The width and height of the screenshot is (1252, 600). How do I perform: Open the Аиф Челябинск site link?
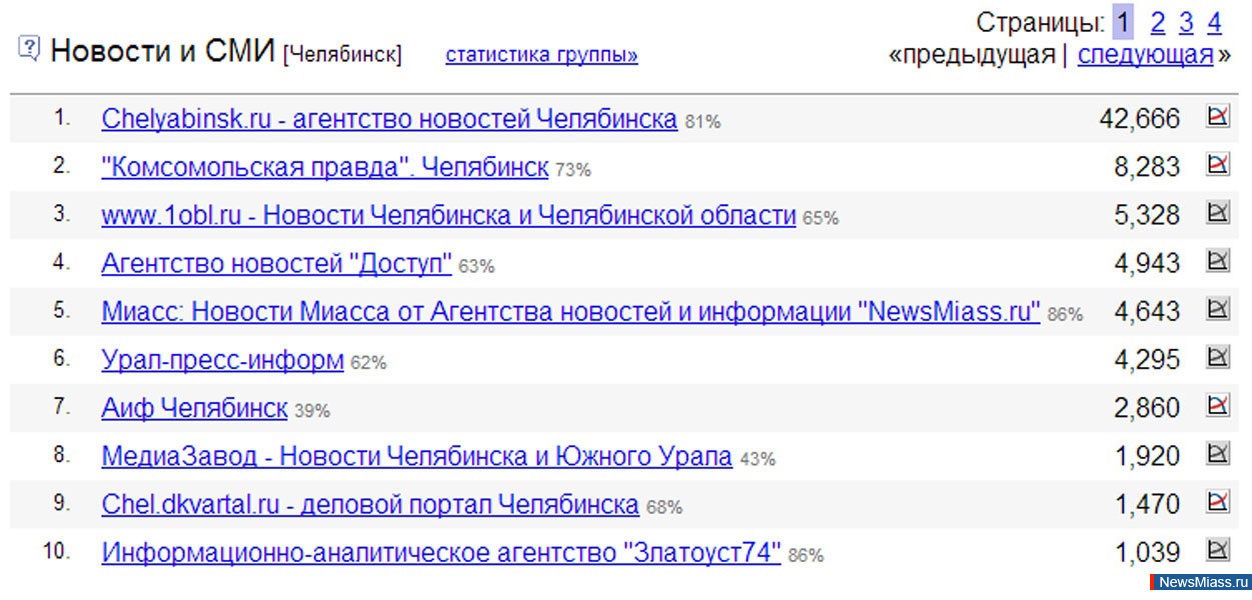194,408
